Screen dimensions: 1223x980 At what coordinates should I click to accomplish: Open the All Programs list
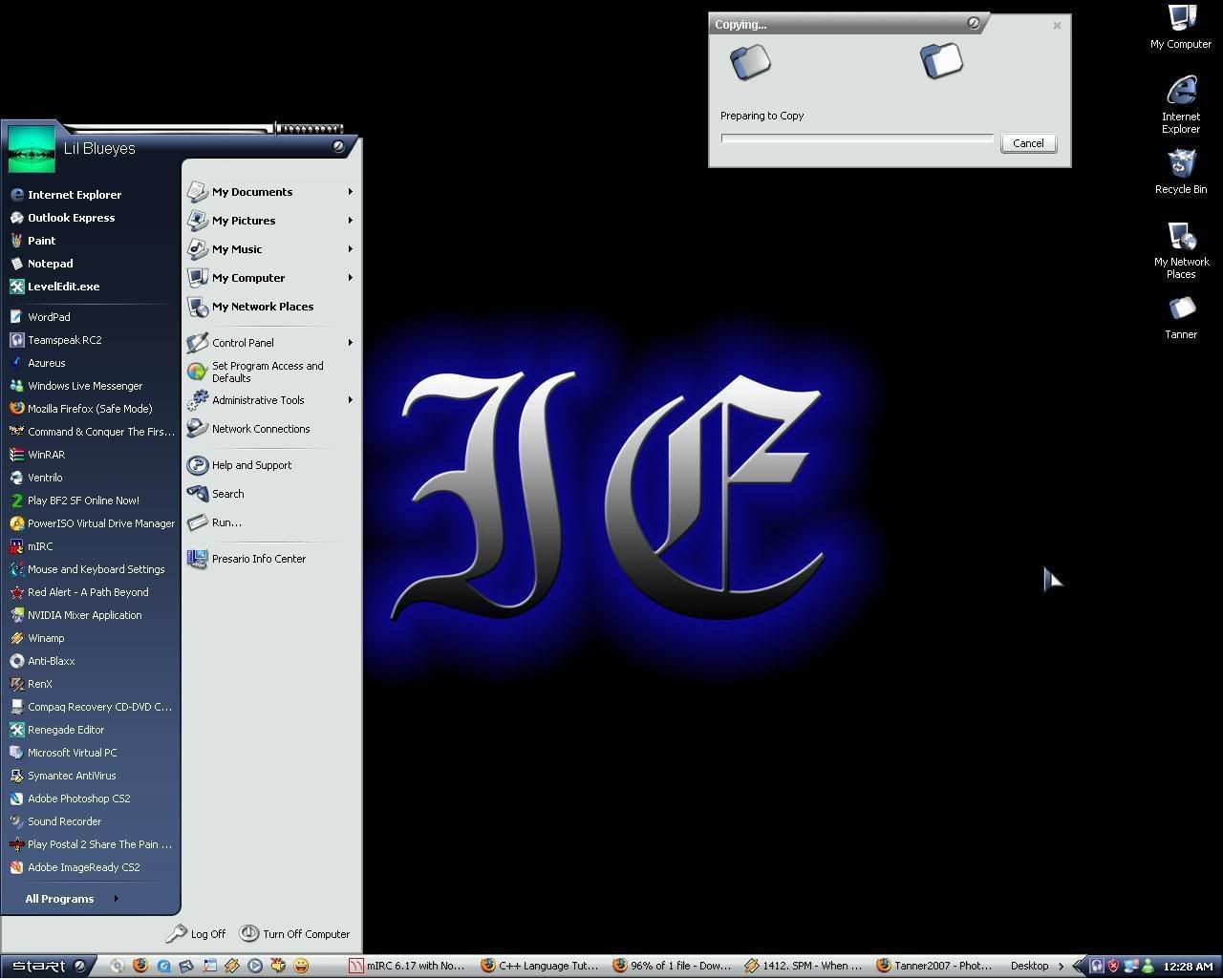[x=71, y=899]
